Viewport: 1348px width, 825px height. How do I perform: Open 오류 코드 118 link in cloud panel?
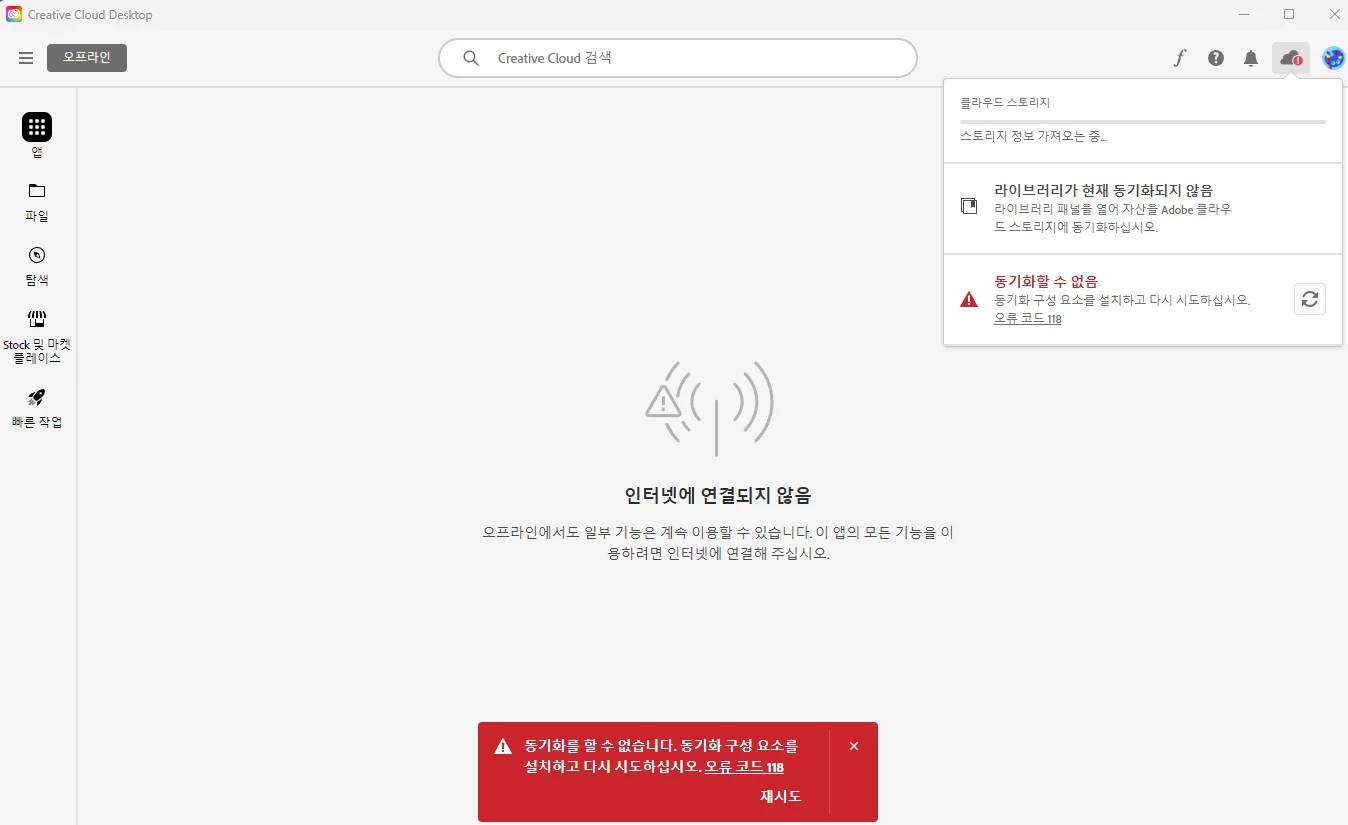(1028, 319)
